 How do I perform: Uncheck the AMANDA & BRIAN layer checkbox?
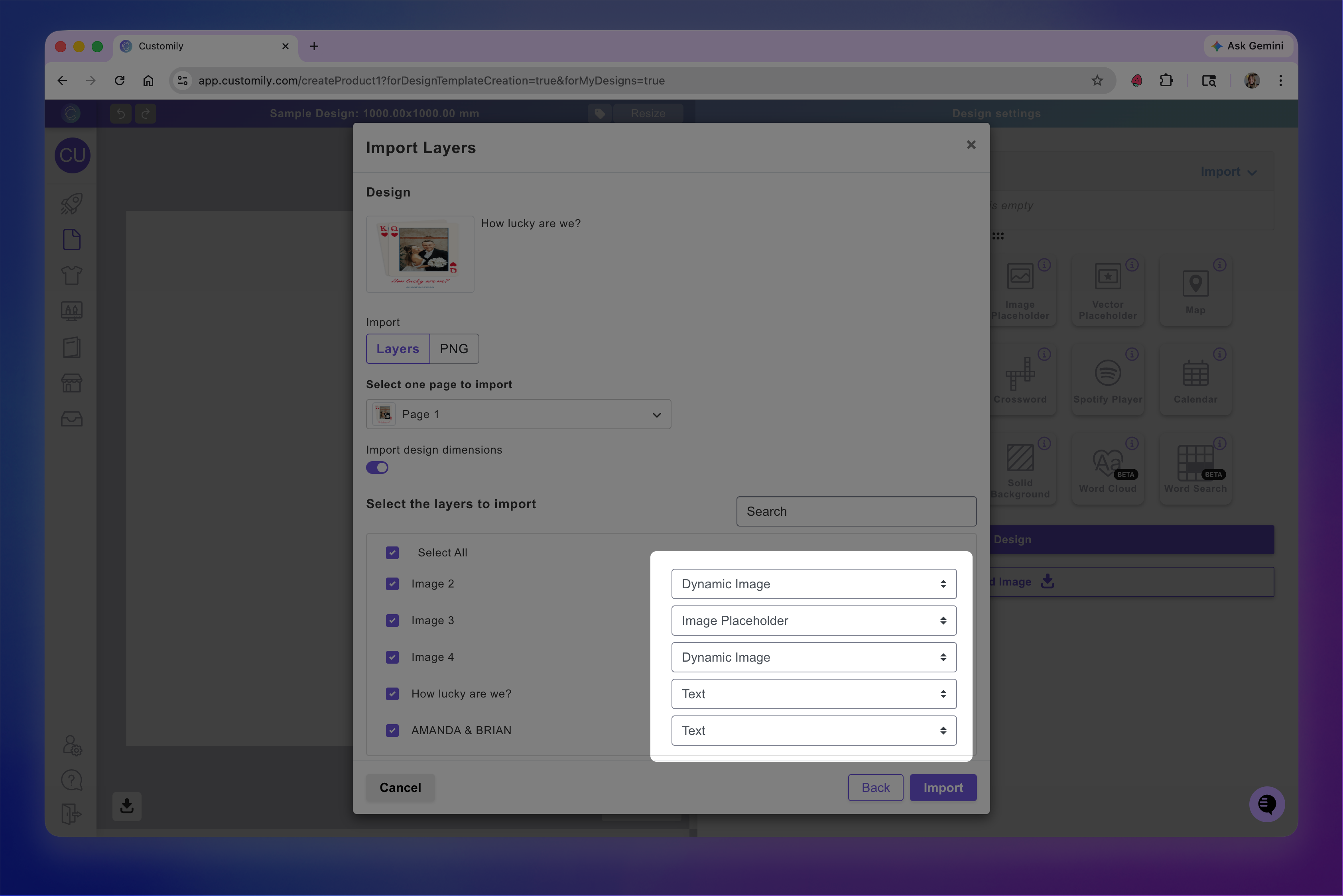pos(392,730)
